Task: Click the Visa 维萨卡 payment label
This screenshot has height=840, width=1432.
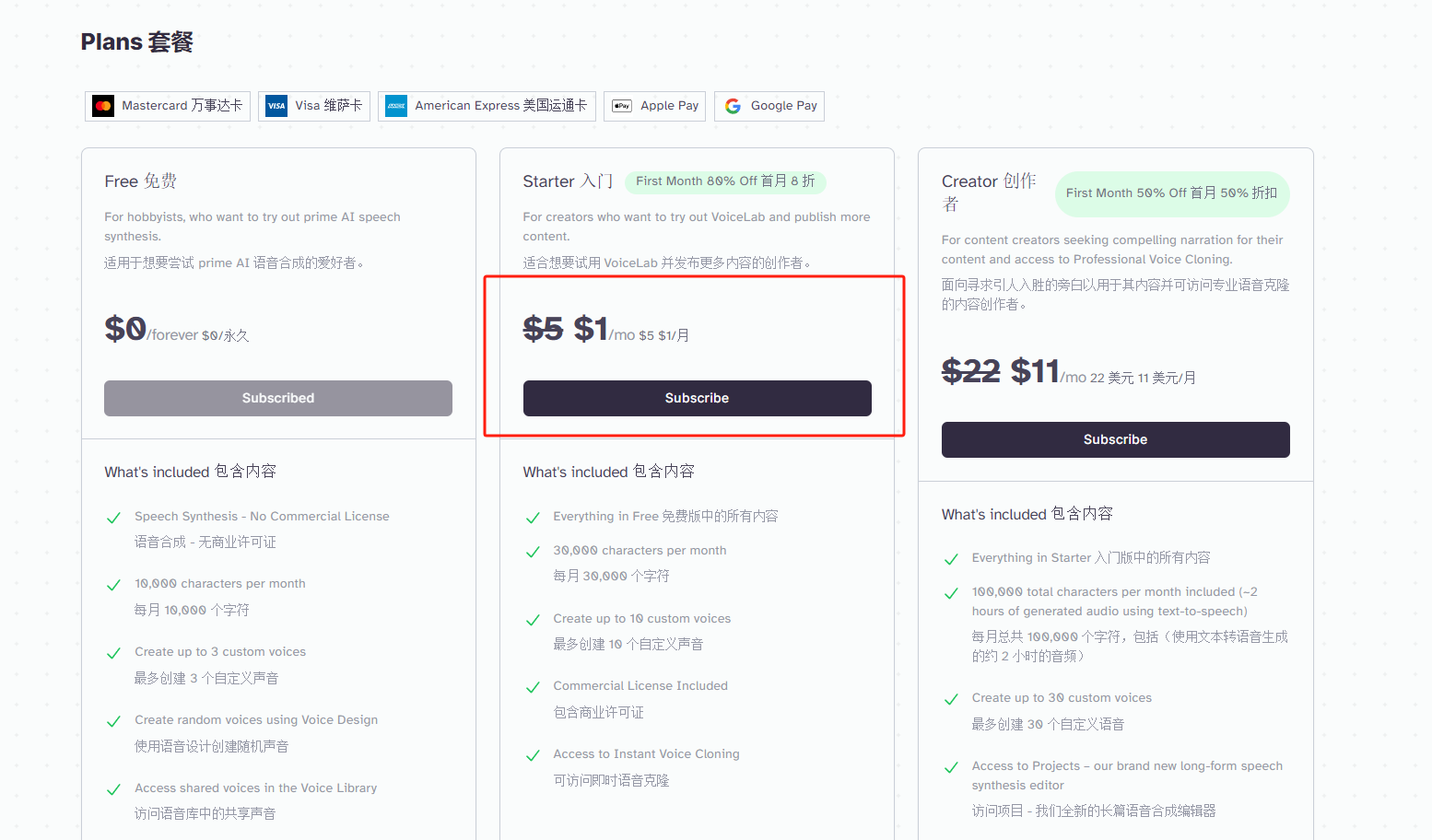Action: pos(329,106)
